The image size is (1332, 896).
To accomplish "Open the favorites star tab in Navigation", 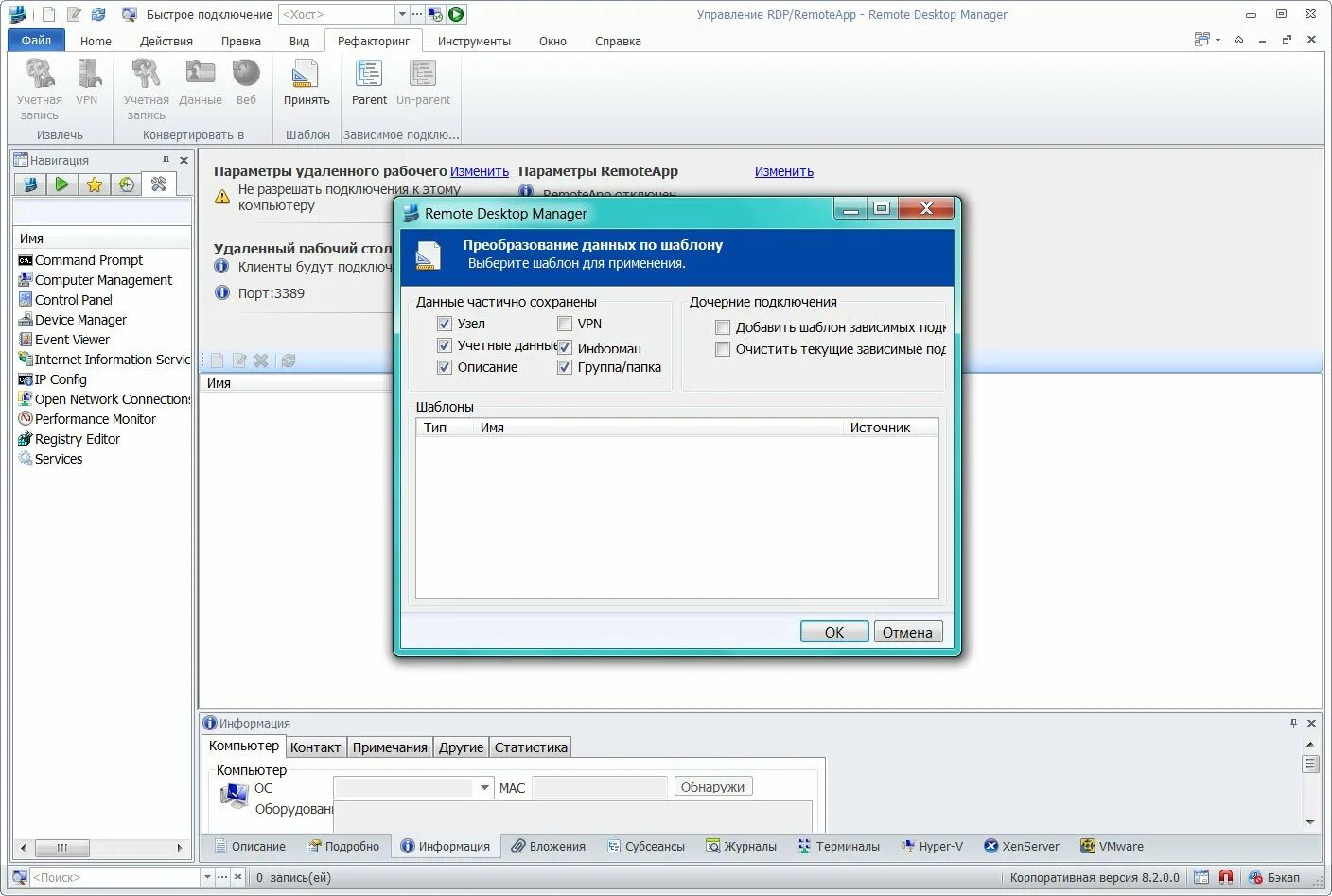I will point(95,184).
